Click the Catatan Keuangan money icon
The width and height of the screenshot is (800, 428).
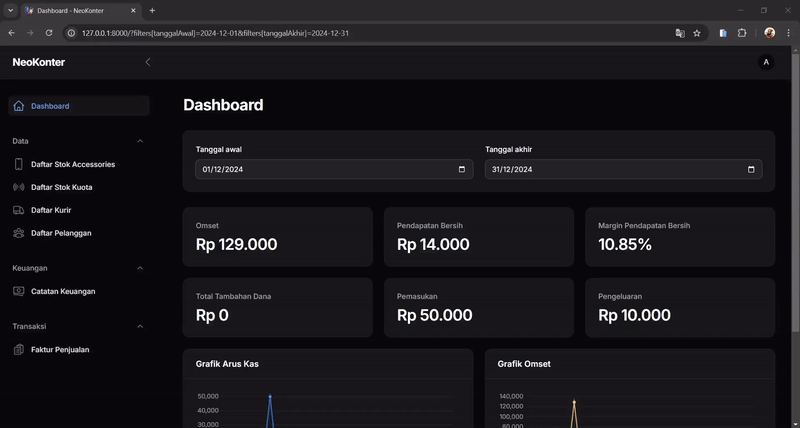(x=19, y=291)
